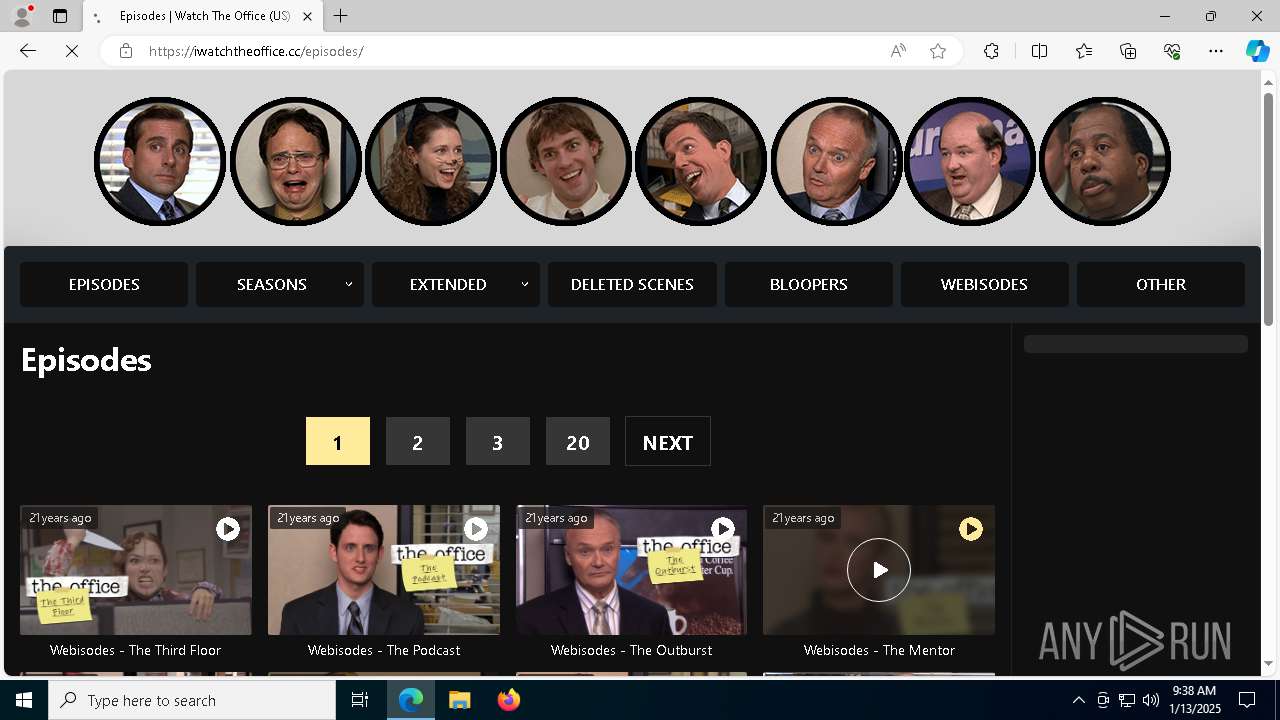The height and width of the screenshot is (720, 1280).
Task: Click the profile icon in the browser title bar
Action: pos(21,16)
